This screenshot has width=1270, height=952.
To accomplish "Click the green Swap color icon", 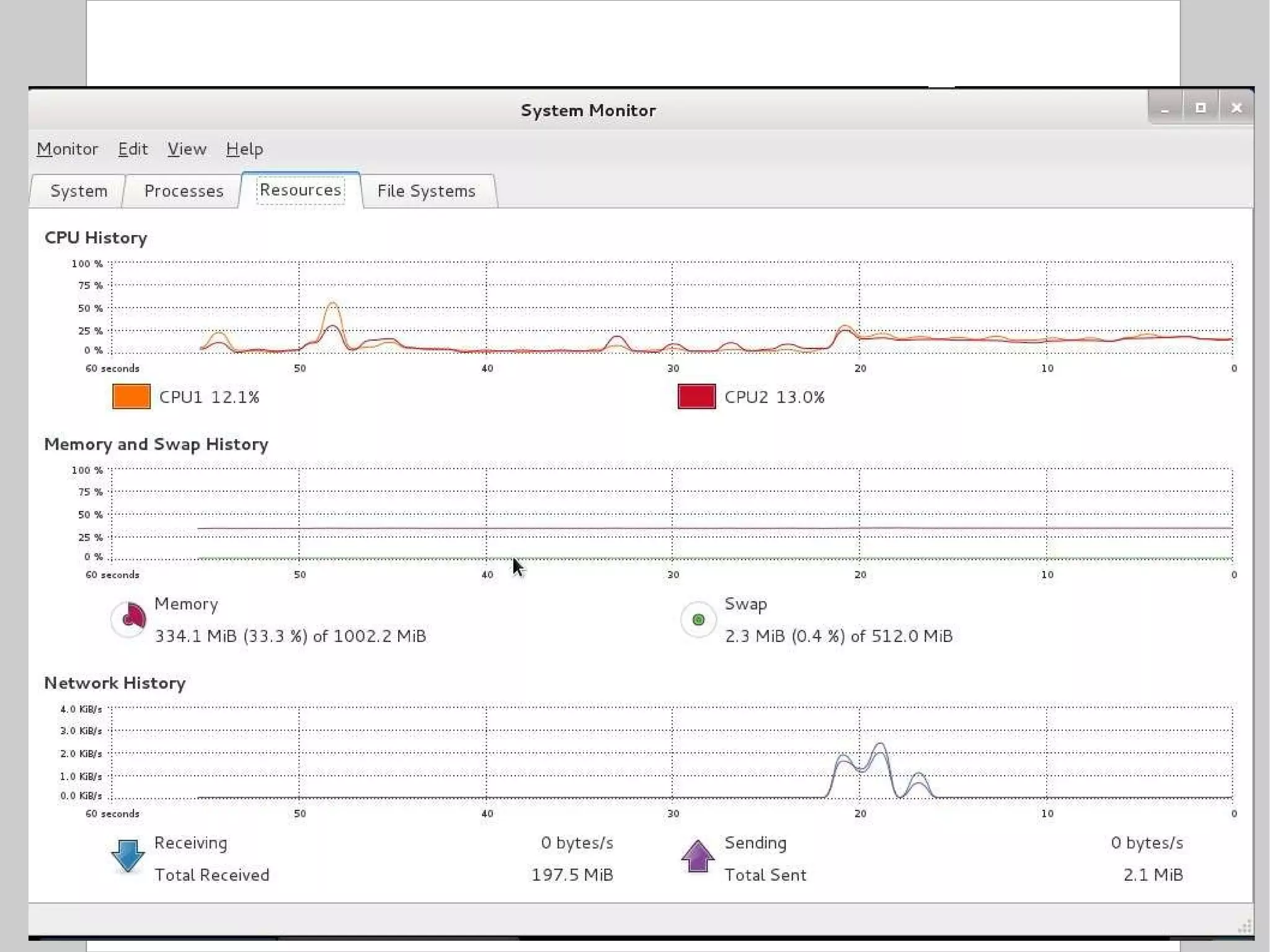I will (x=698, y=619).
